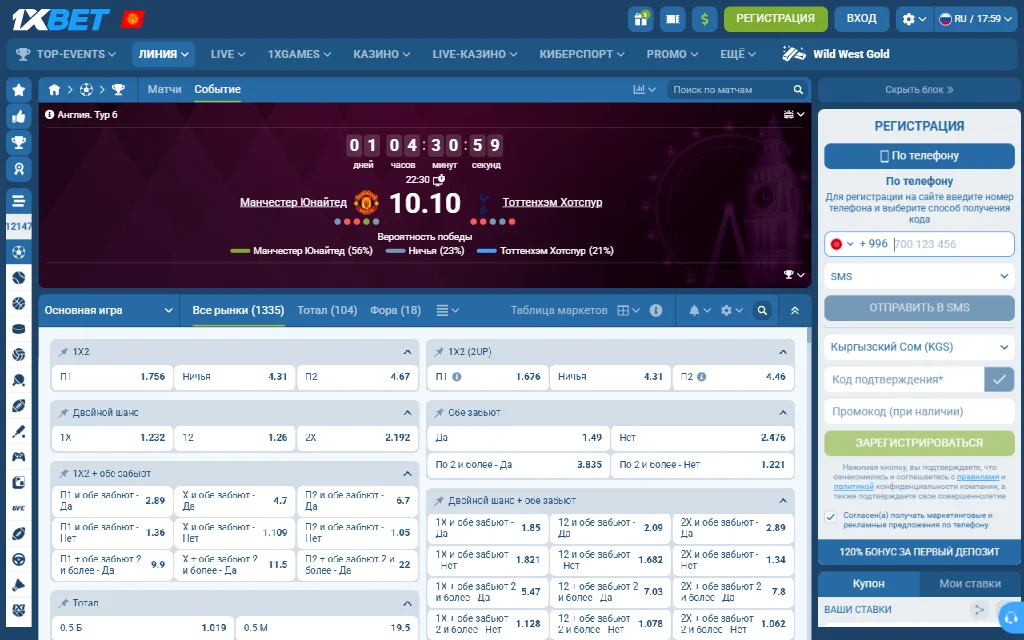Pin the 1X2 (2UP) market
The width and height of the screenshot is (1024, 640).
(x=439, y=352)
